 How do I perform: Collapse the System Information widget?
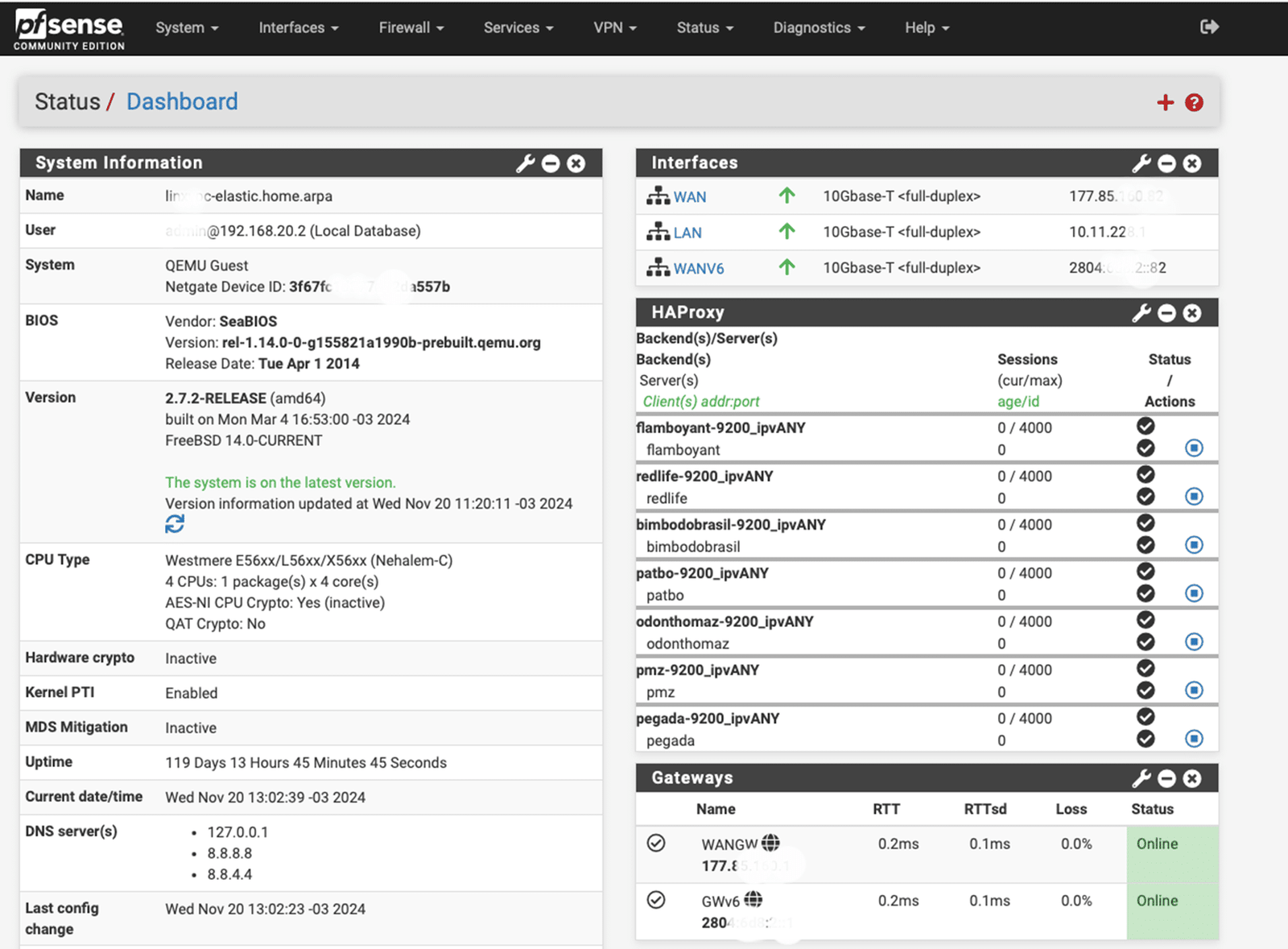551,163
